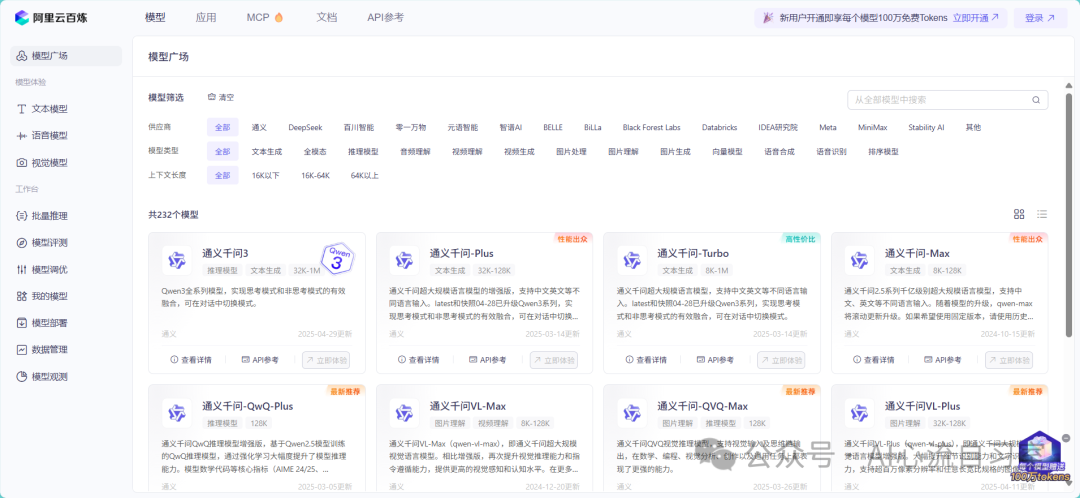Click the 通义千问-Turbo model logo
The width and height of the screenshot is (1080, 498).
click(x=632, y=260)
